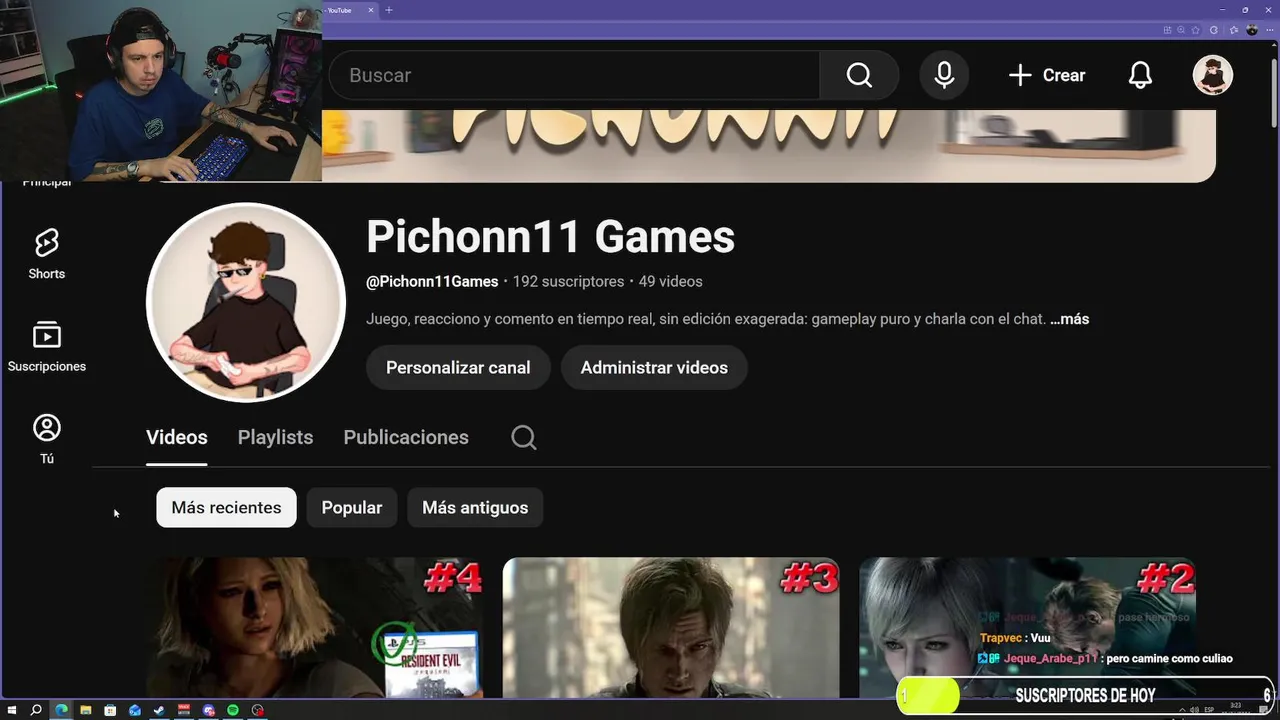Screen dimensions: 1280x720
Task: Click Administrar videos button
Action: (x=654, y=367)
